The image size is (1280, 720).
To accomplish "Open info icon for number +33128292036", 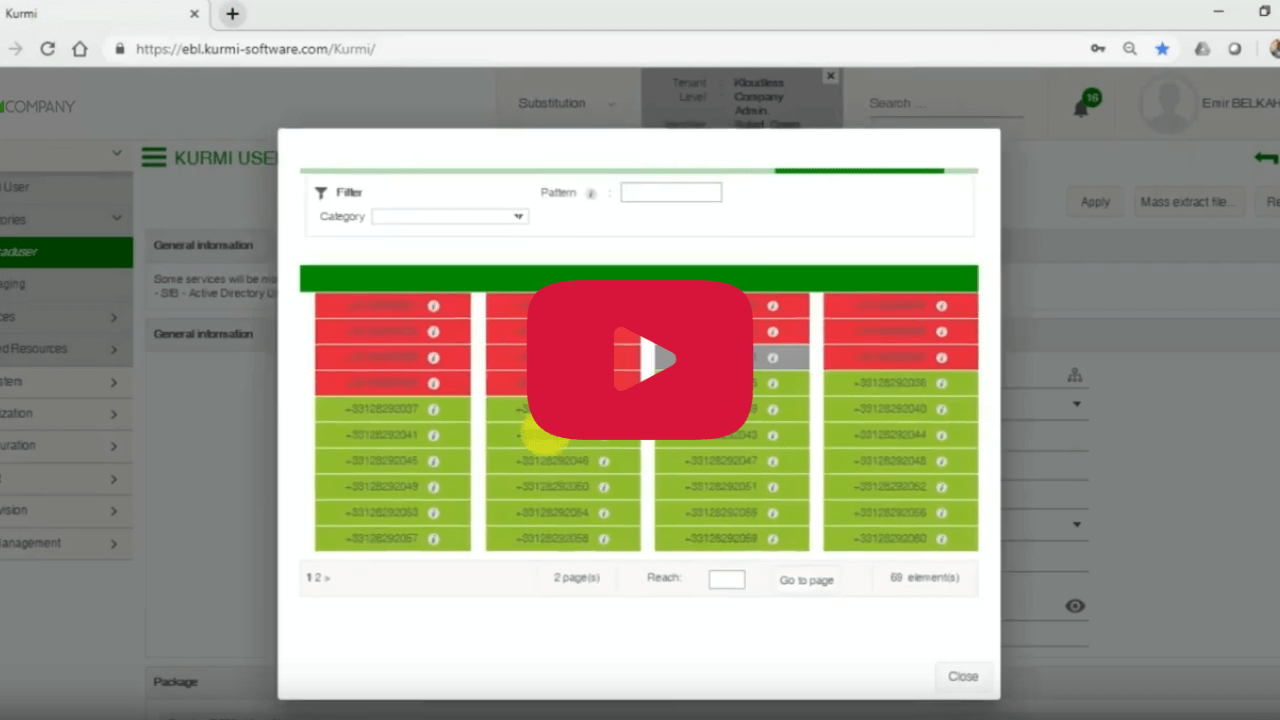I will pyautogui.click(x=942, y=383).
